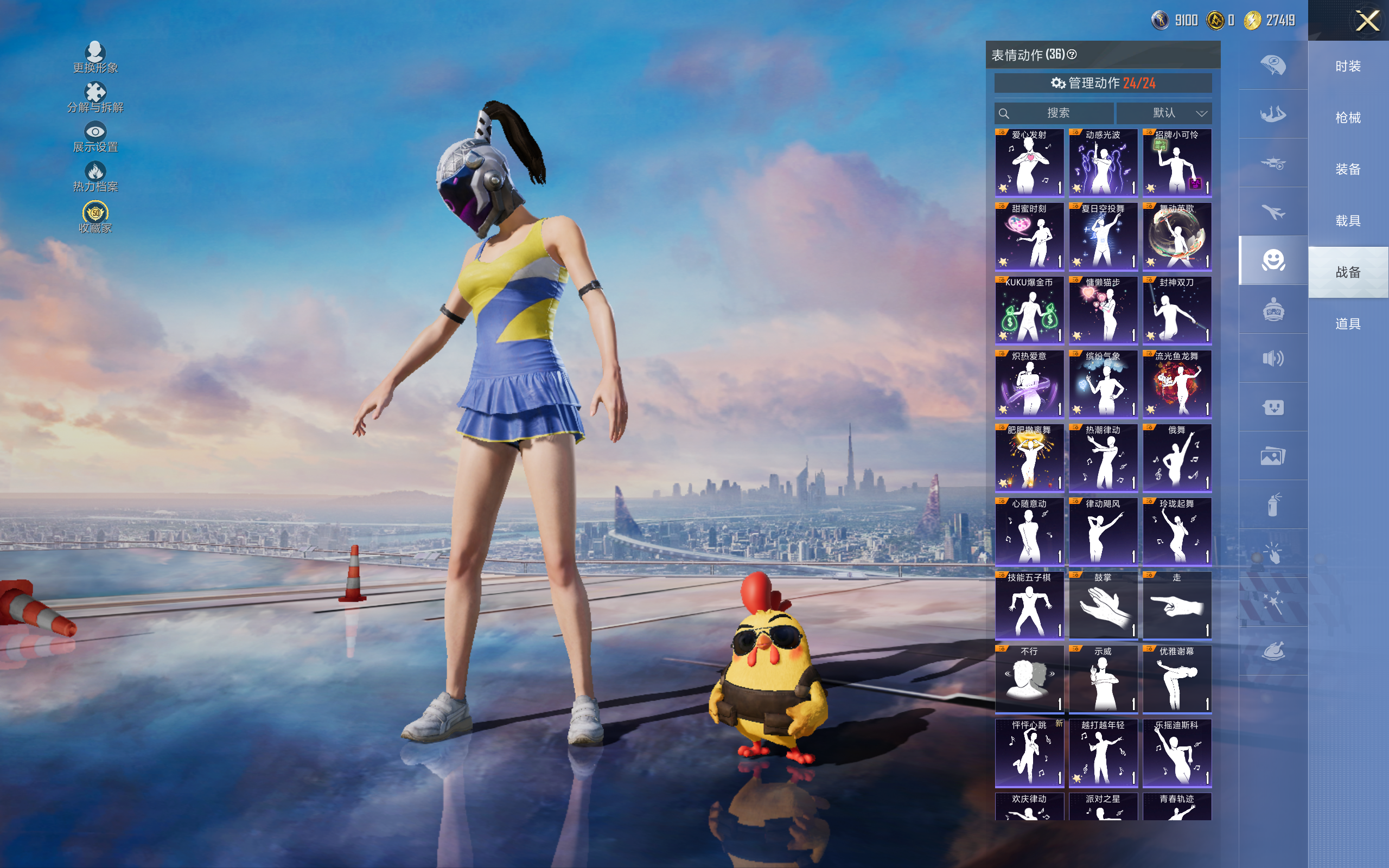Image resolution: width=1389 pixels, height=868 pixels.
Task: Open 热力档案 flame icon
Action: (95, 170)
